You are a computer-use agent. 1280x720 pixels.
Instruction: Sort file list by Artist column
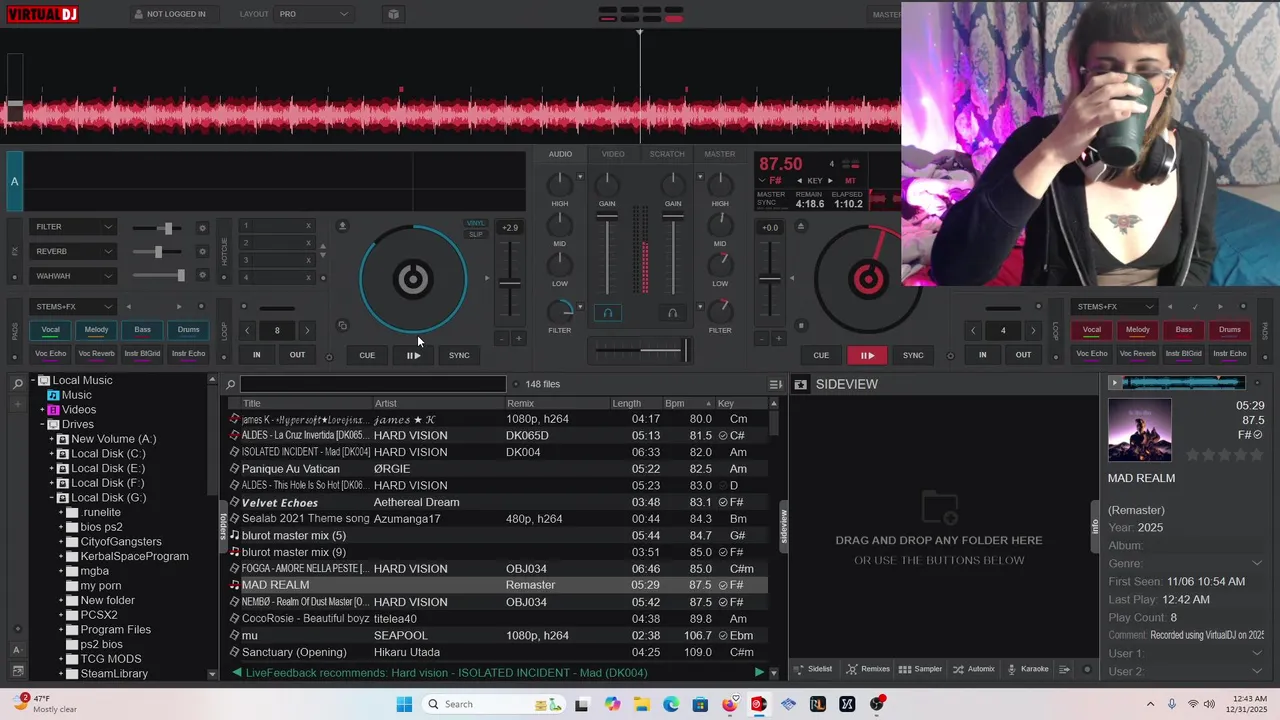click(x=436, y=403)
